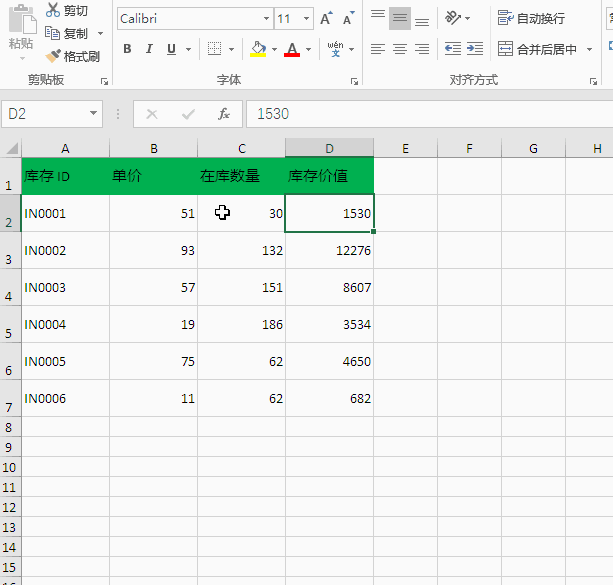Click the formula bar showing 1530

pyautogui.click(x=429, y=114)
